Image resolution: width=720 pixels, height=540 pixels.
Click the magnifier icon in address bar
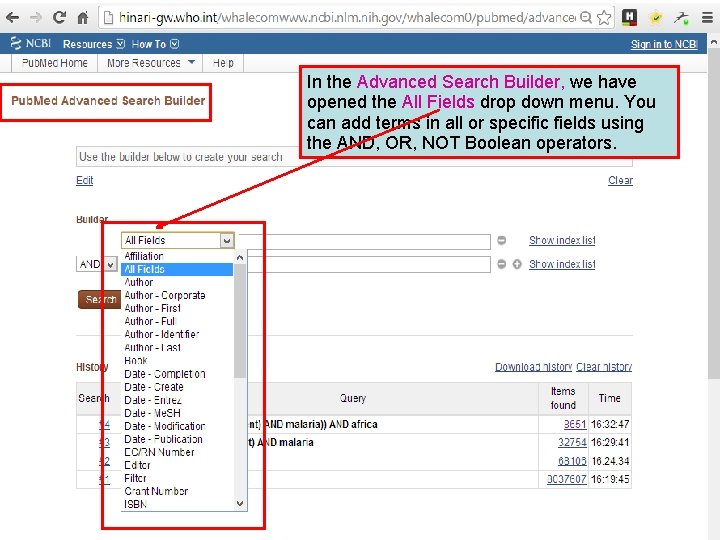tap(585, 18)
